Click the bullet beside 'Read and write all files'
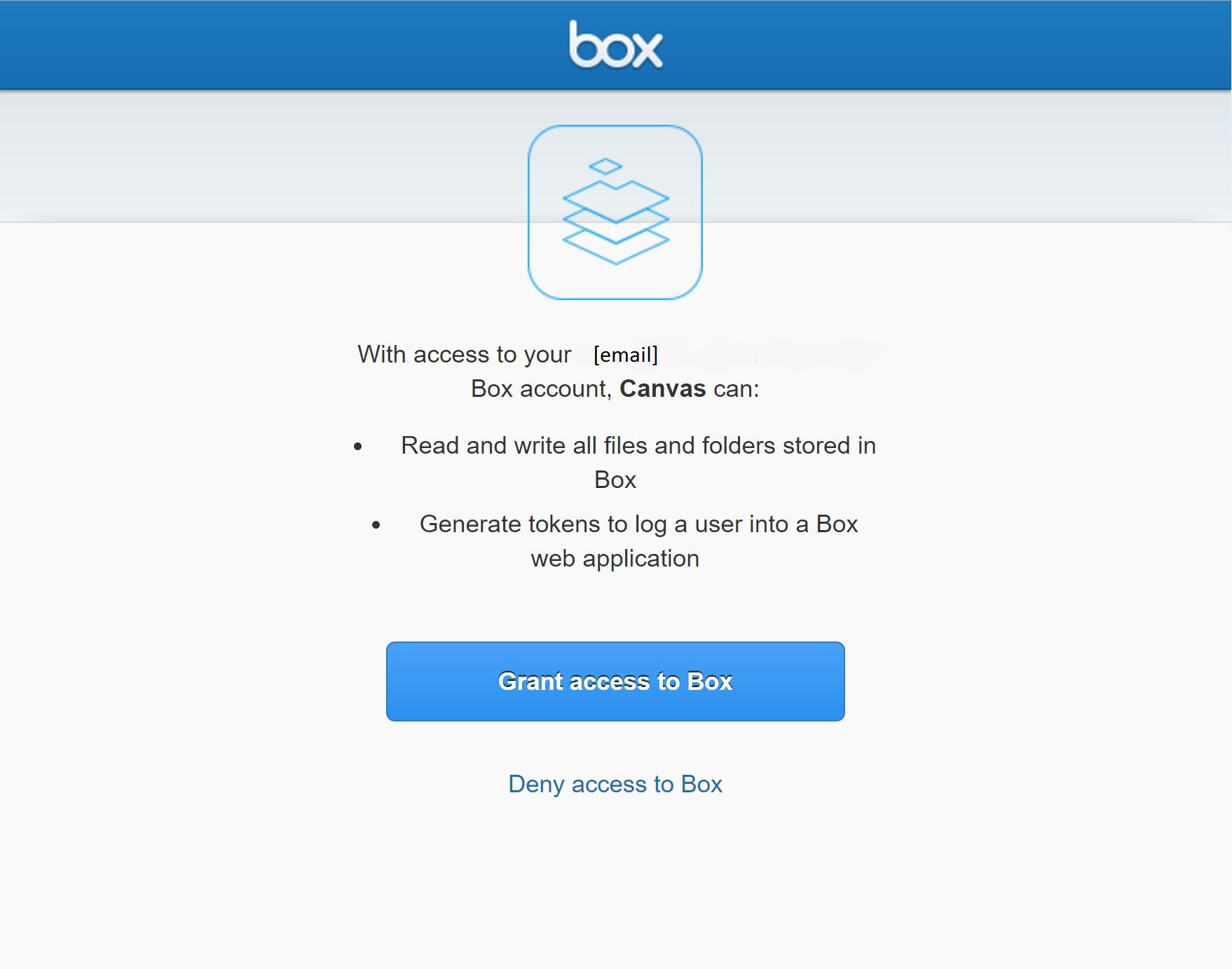 (359, 447)
